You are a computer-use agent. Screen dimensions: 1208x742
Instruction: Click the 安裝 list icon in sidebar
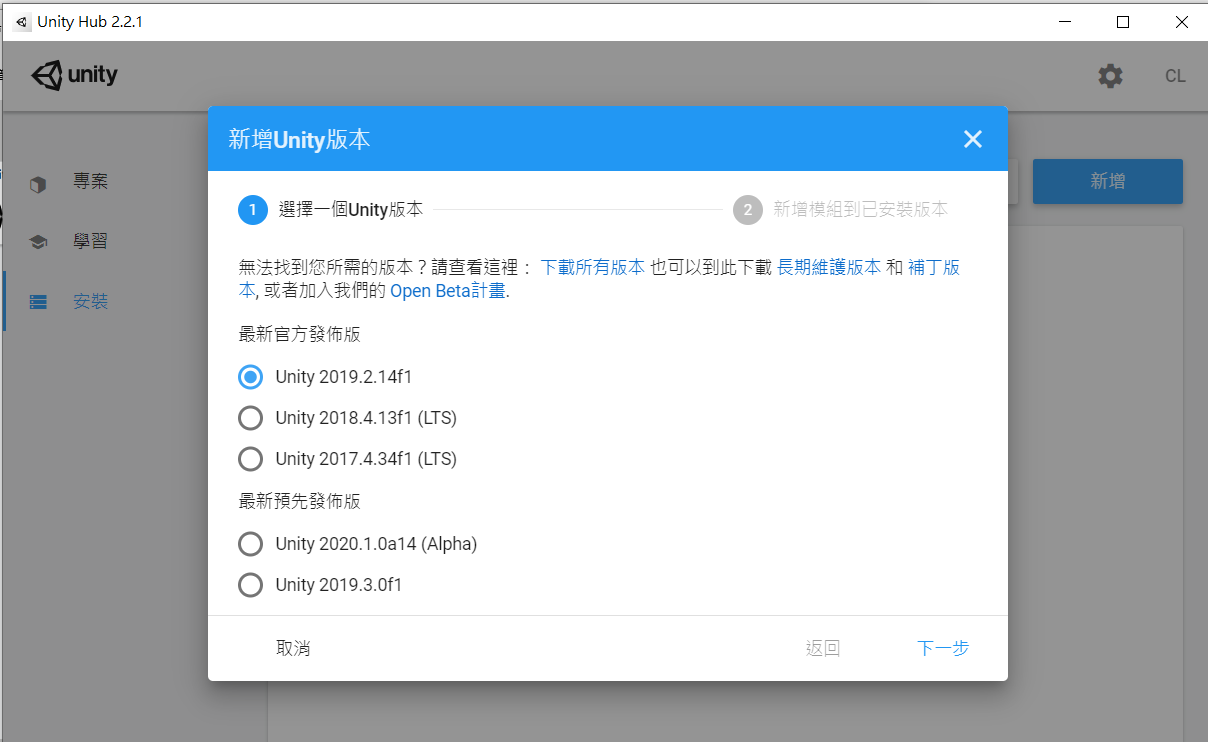(38, 301)
